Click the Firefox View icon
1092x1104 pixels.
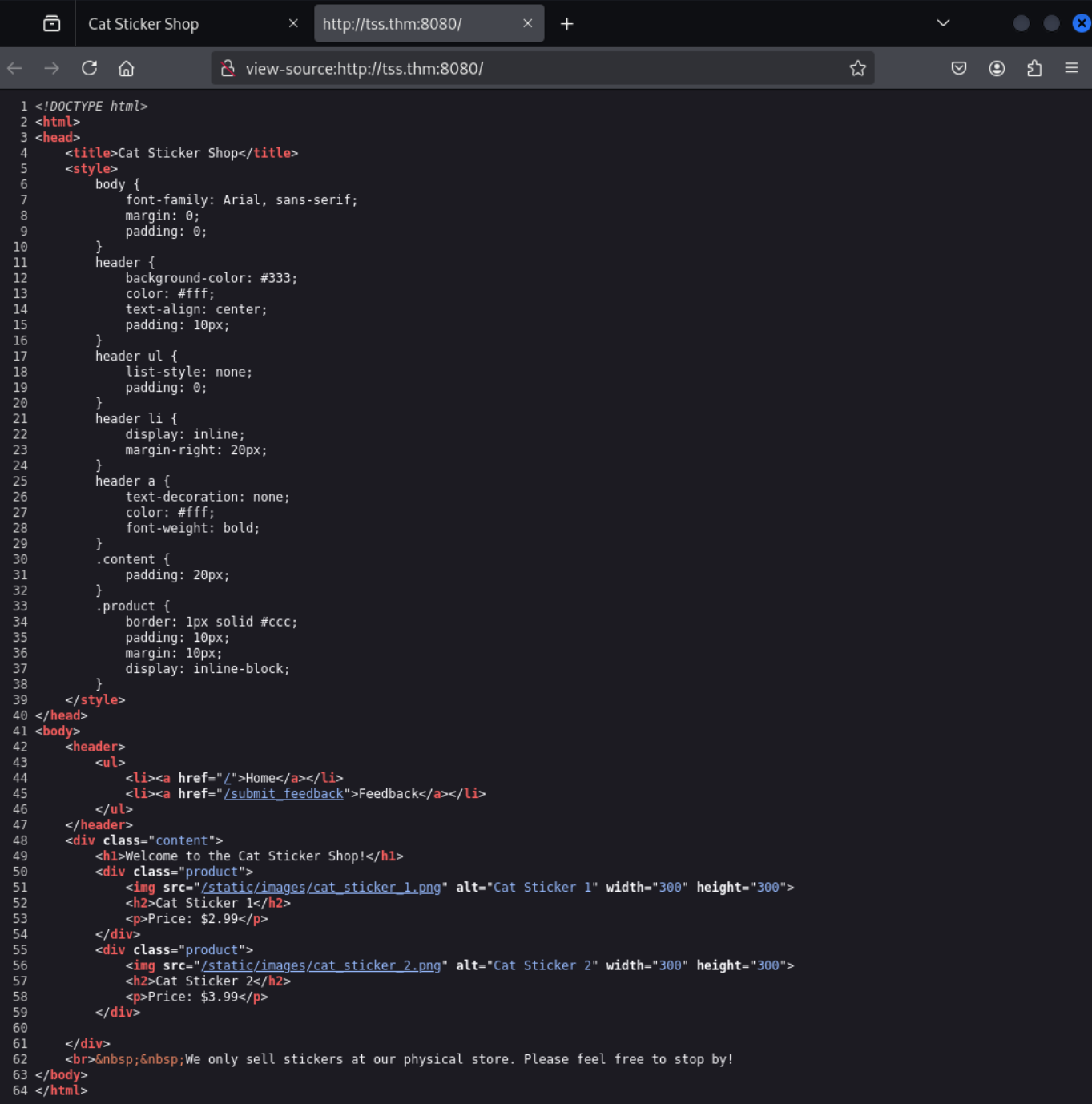tap(52, 24)
